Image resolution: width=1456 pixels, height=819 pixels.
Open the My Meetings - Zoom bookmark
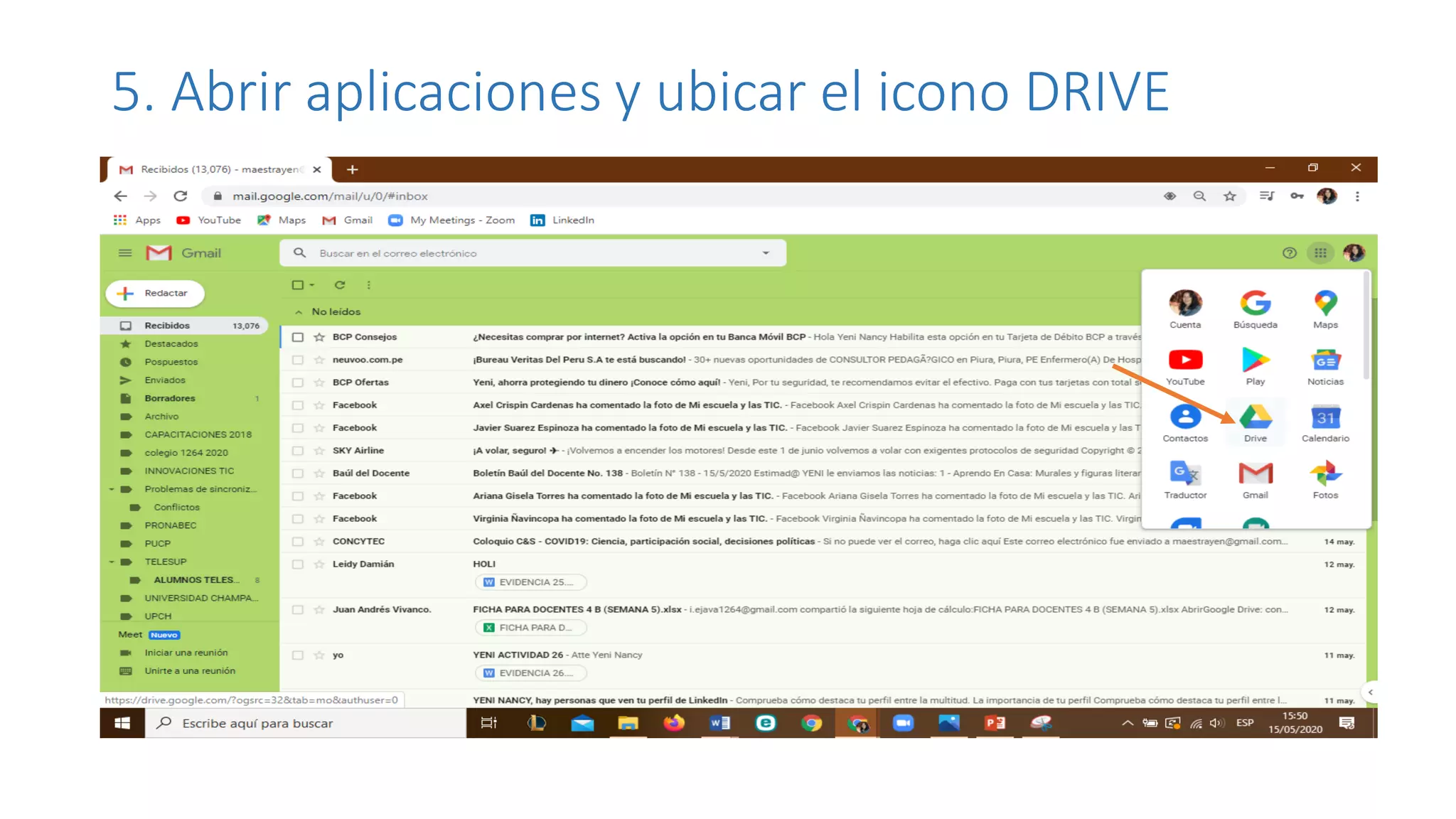coord(451,220)
